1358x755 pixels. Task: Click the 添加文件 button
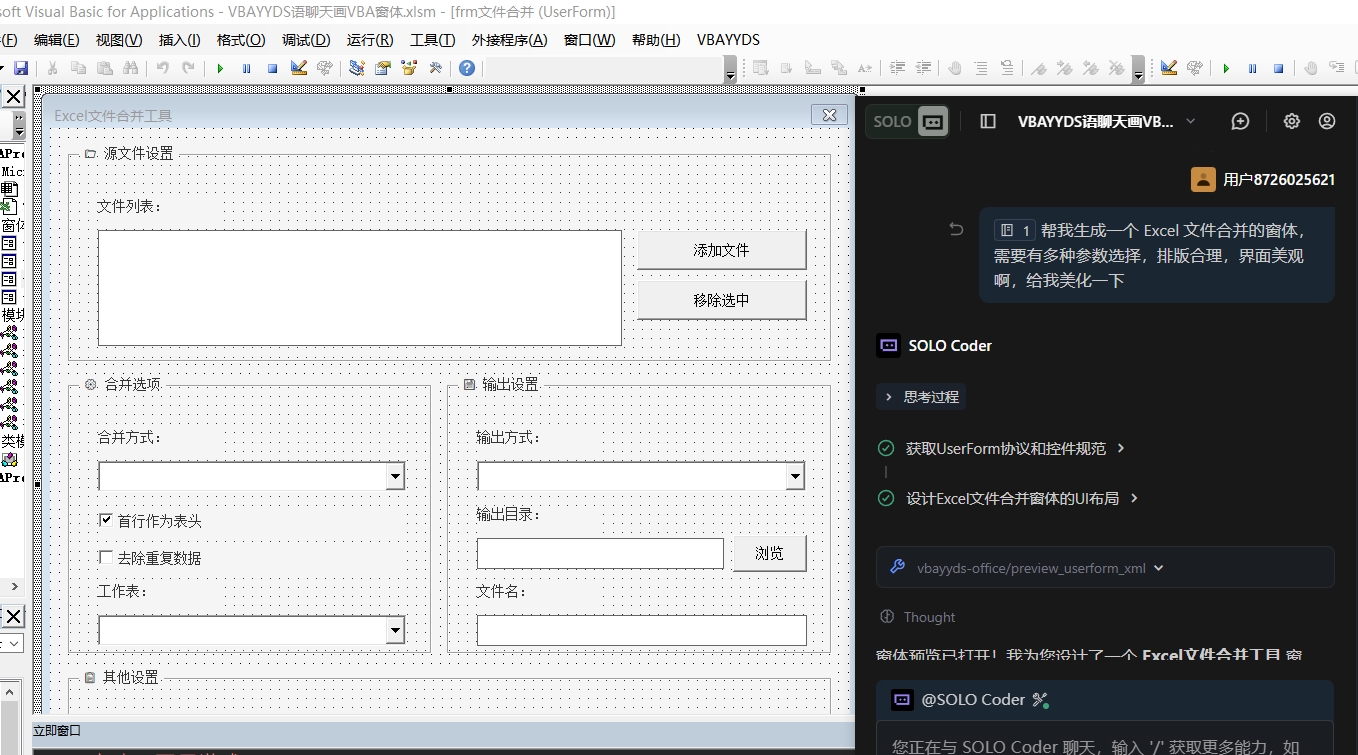click(721, 249)
